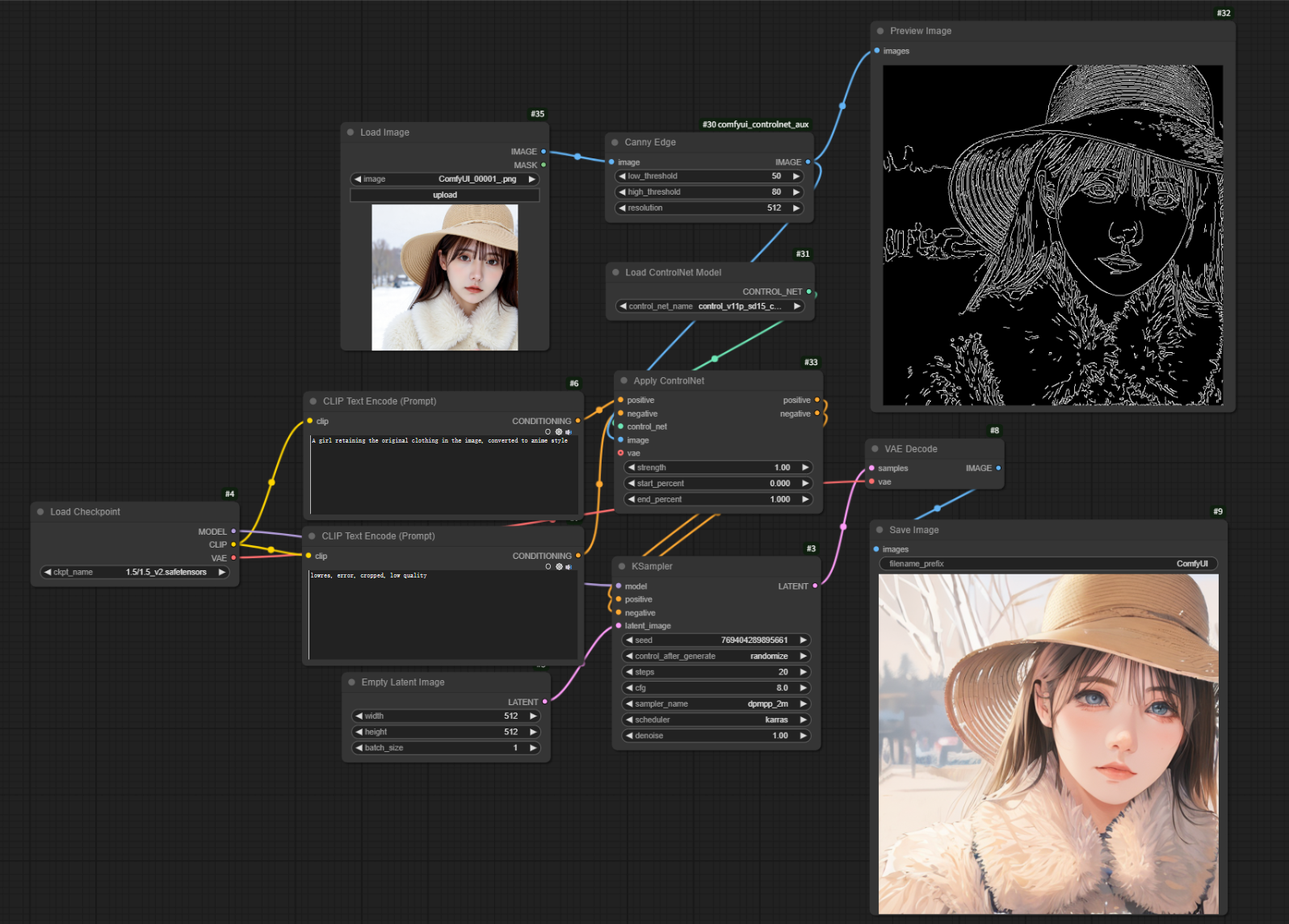Increase steps value with right arrow
The height and width of the screenshot is (924, 1289).
803,672
